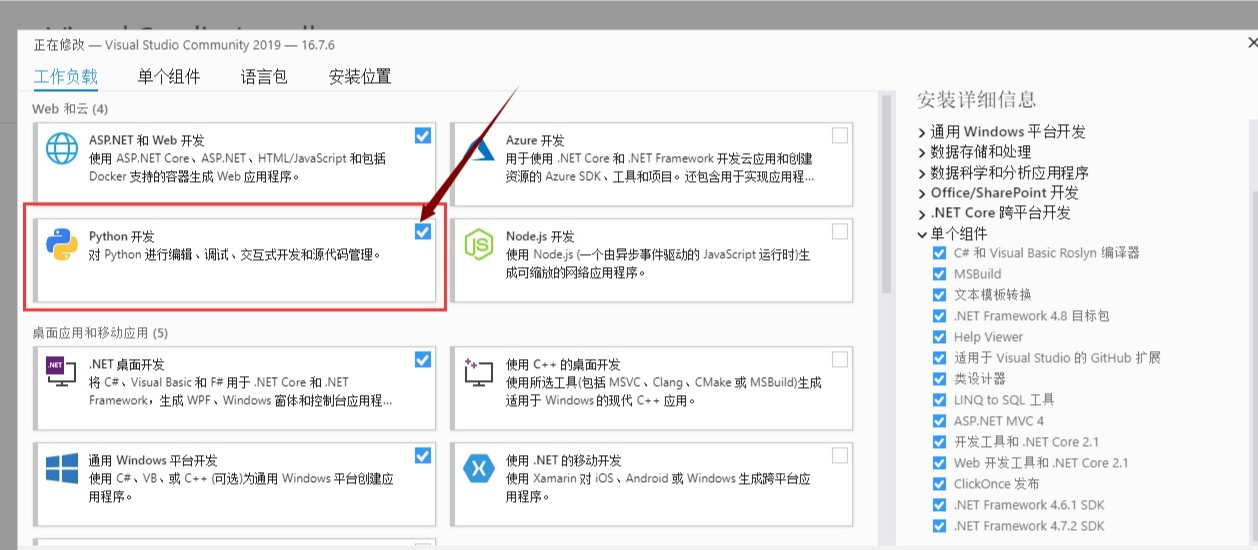Viewport: 1258px width, 550px height.
Task: Select the Azure 开发 workload title
Action: [x=535, y=141]
